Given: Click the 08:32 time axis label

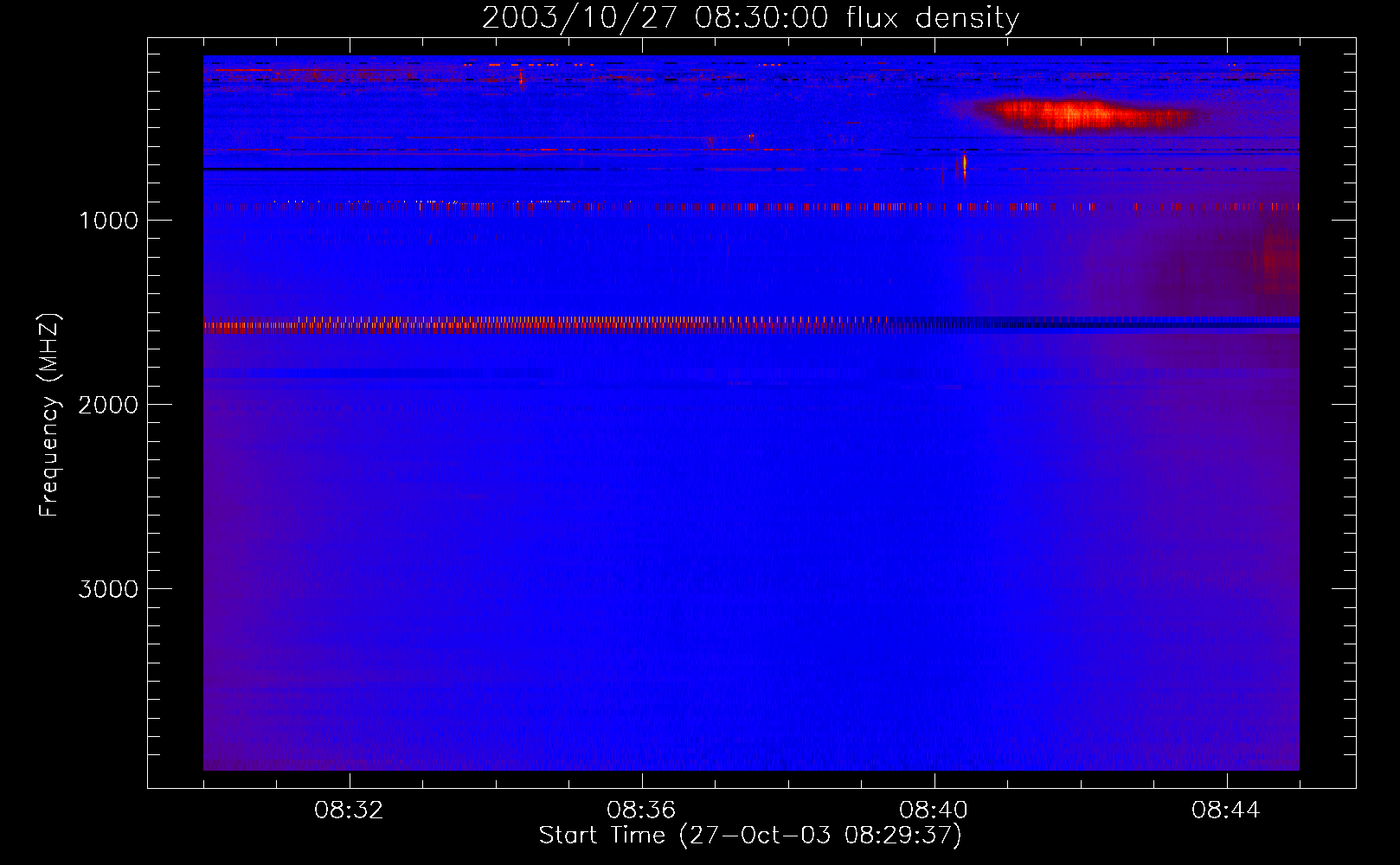Looking at the screenshot, I should (x=349, y=811).
